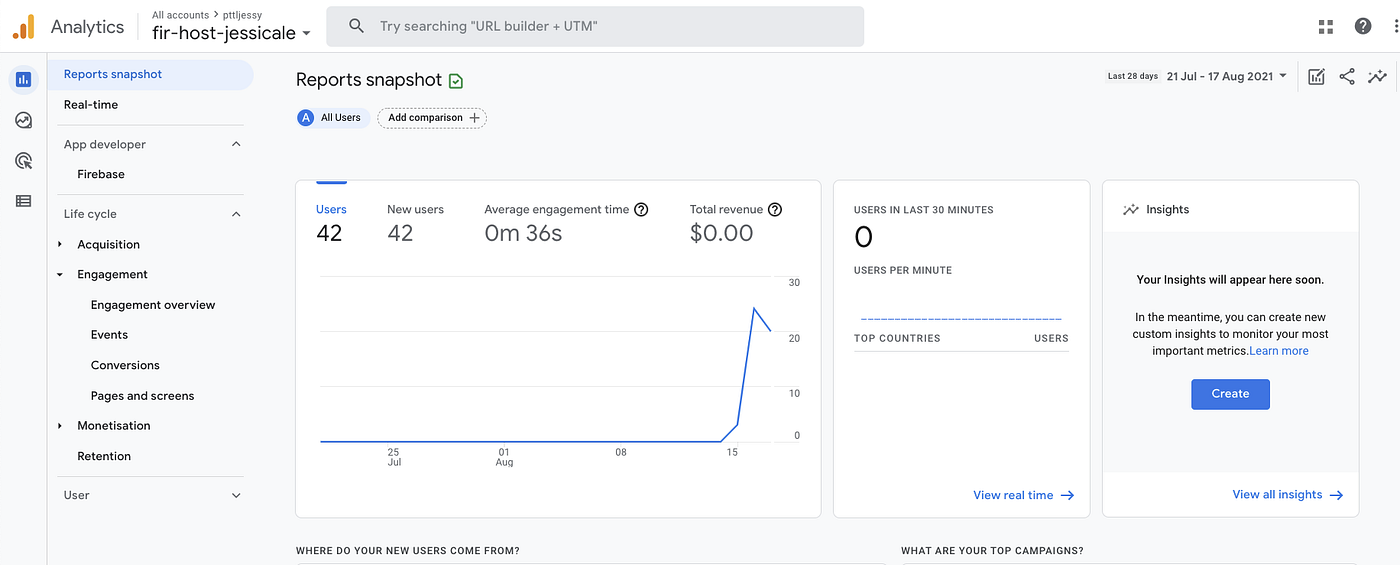Share this report via share icon
Screen dimensions: 1400x565
click(x=1347, y=76)
